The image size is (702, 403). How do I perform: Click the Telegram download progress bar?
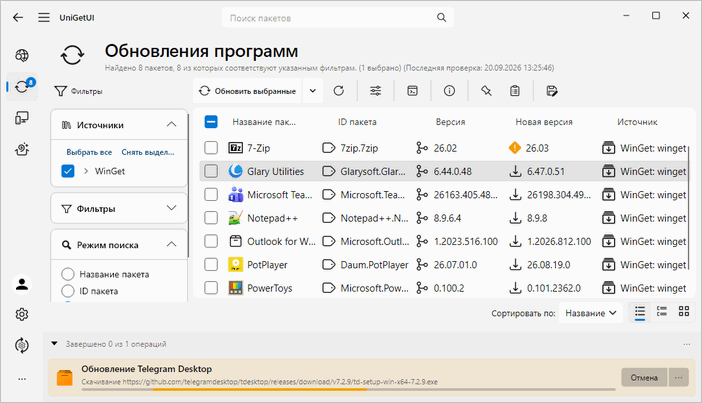pyautogui.click(x=348, y=390)
